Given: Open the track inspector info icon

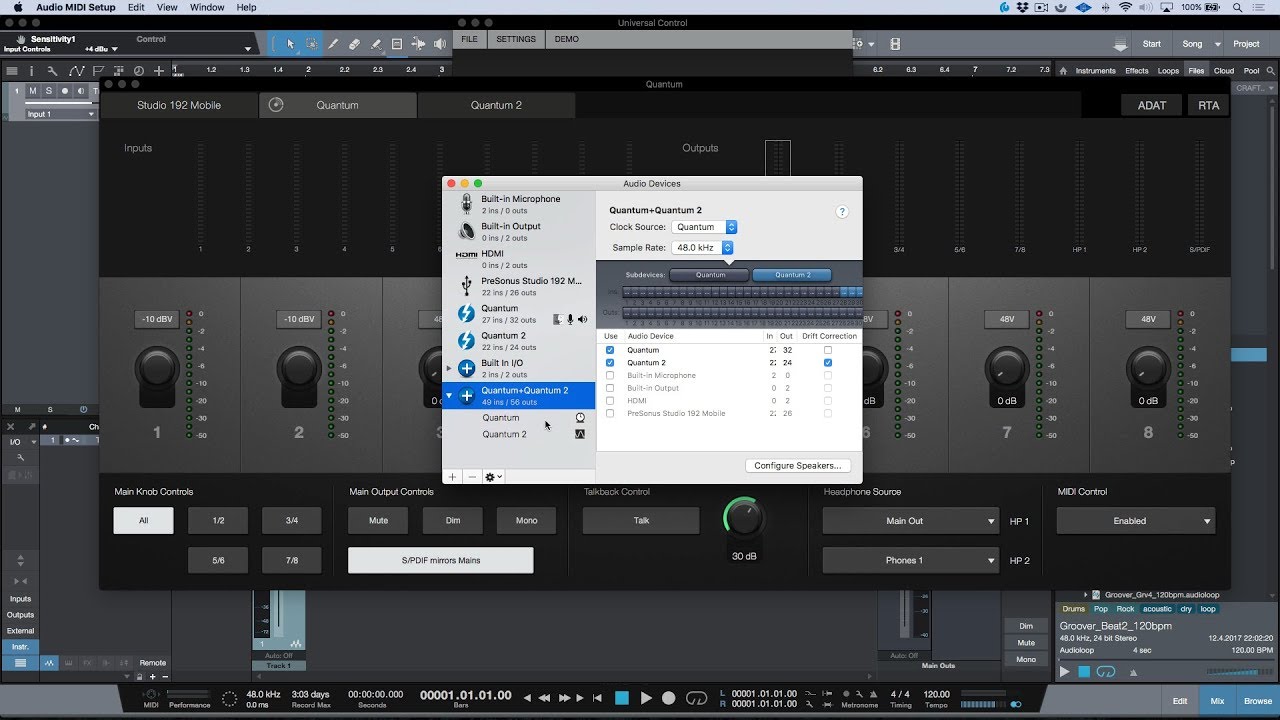Looking at the screenshot, I should 31,71.
